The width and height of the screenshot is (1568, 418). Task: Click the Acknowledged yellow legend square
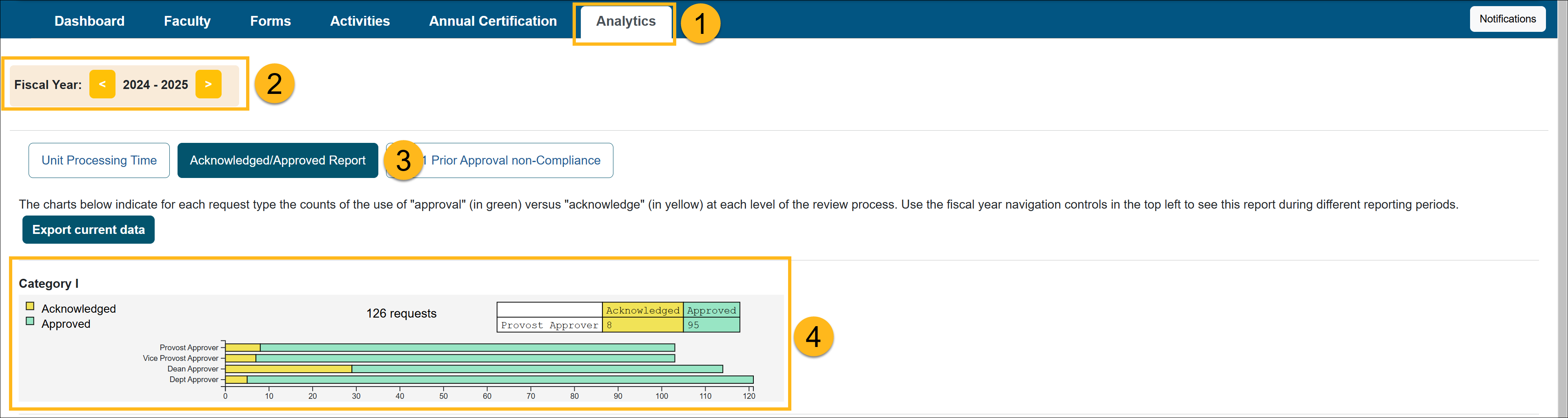pos(30,306)
